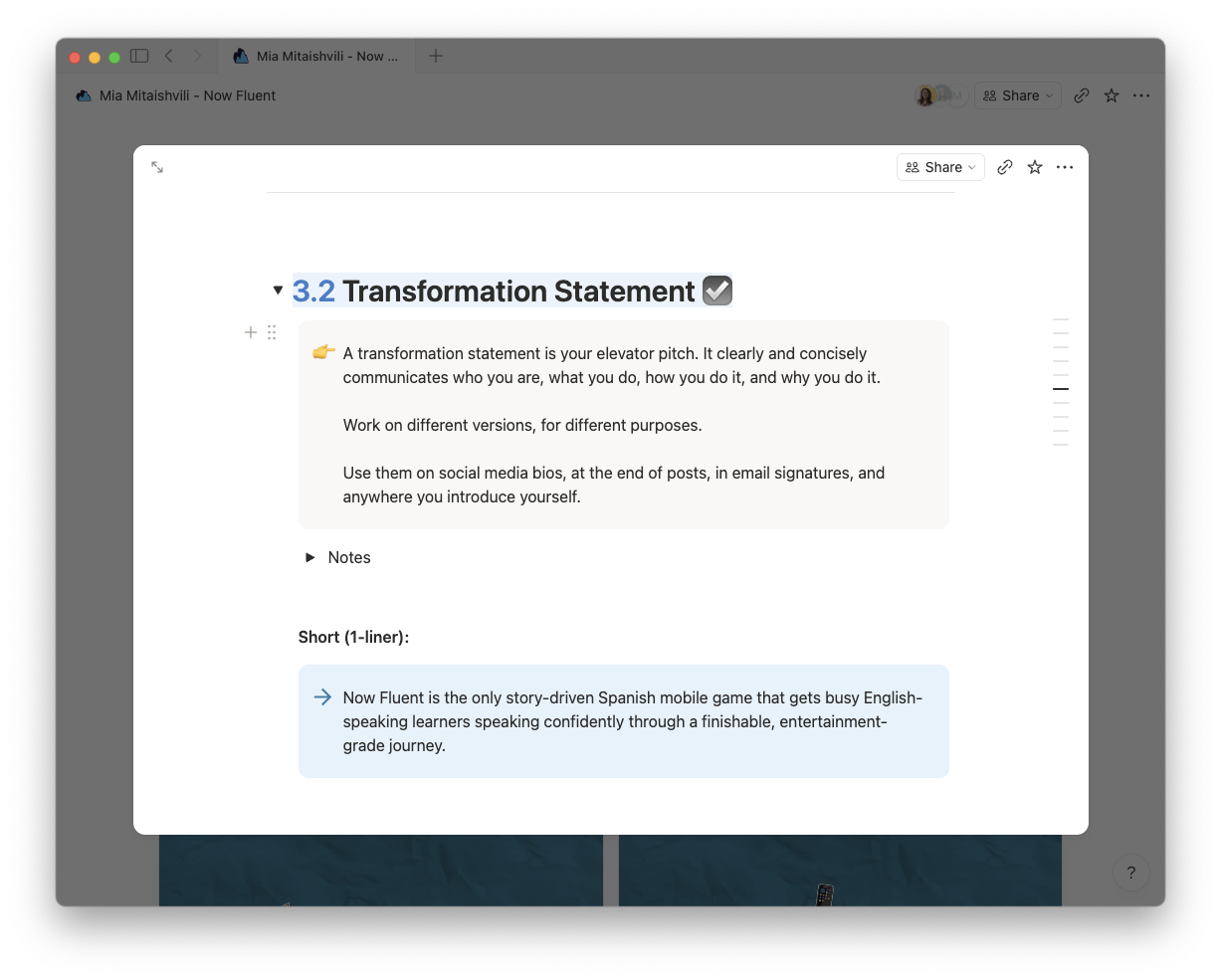Click the right gallery card thumbnail behind panel
Image resolution: width=1221 pixels, height=980 pixels.
(x=840, y=871)
